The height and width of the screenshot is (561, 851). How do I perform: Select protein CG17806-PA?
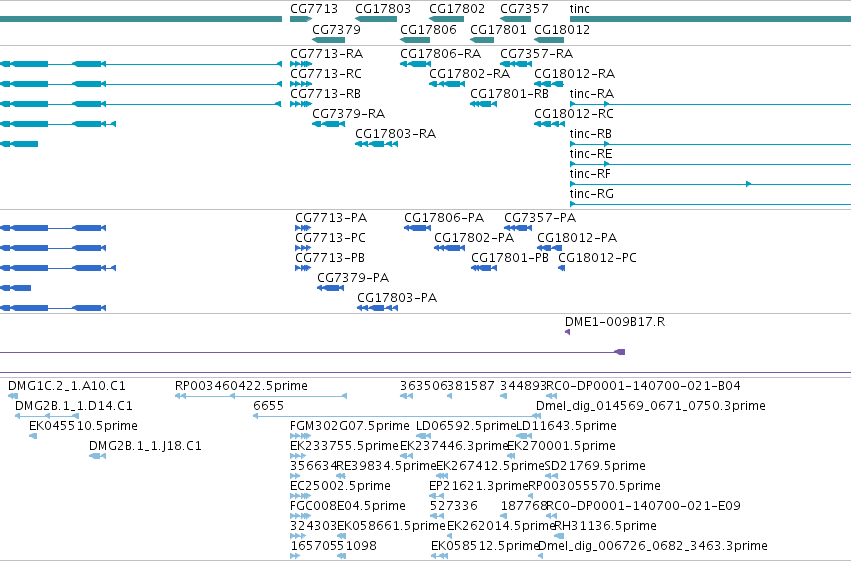444,218
